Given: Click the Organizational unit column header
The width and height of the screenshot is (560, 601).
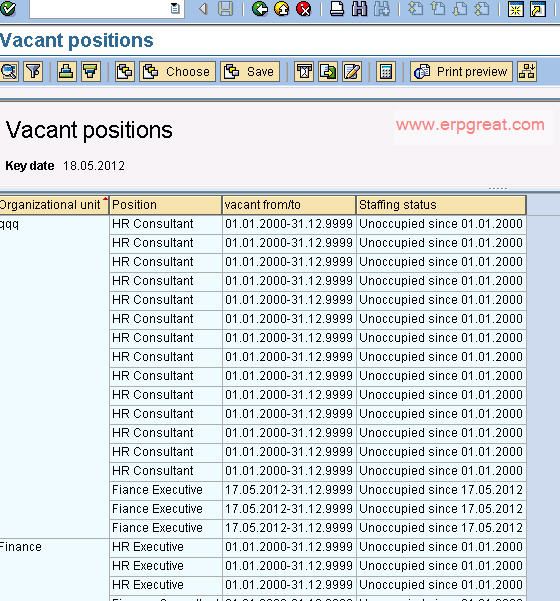Looking at the screenshot, I should pyautogui.click(x=54, y=205).
